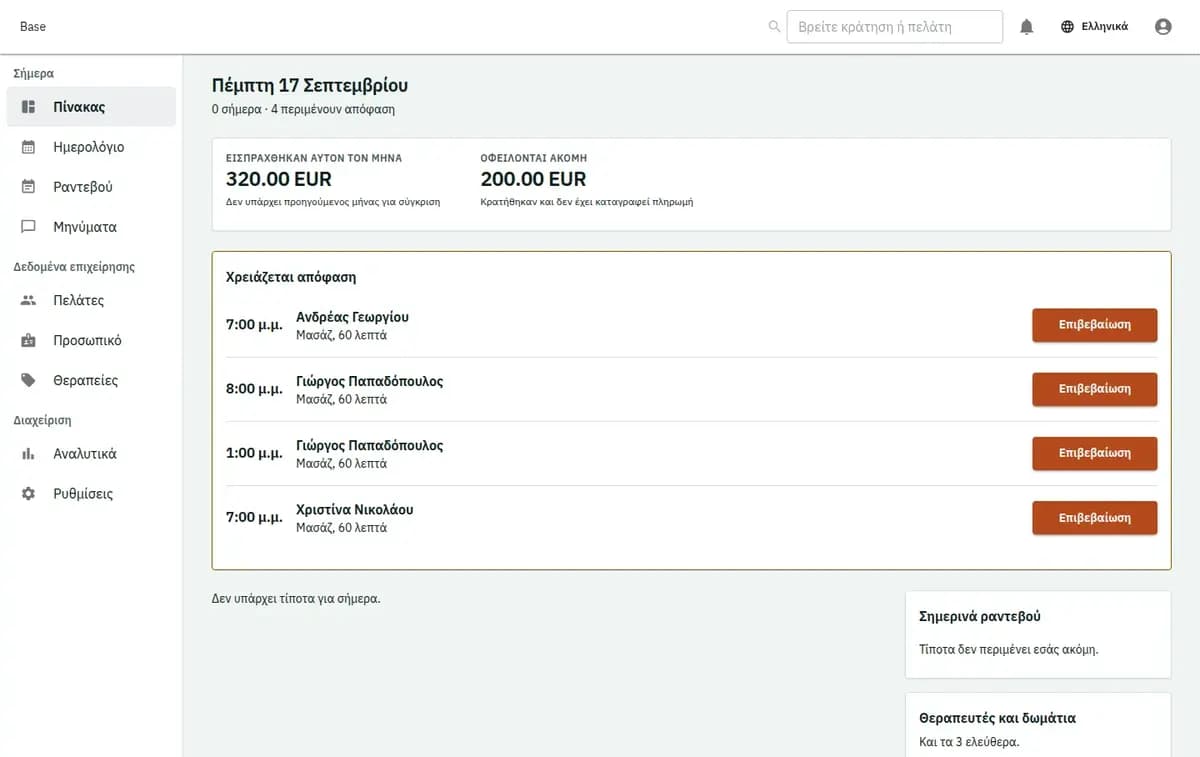
Task: Click the Θεραπείες tag icon
Action: (29, 380)
